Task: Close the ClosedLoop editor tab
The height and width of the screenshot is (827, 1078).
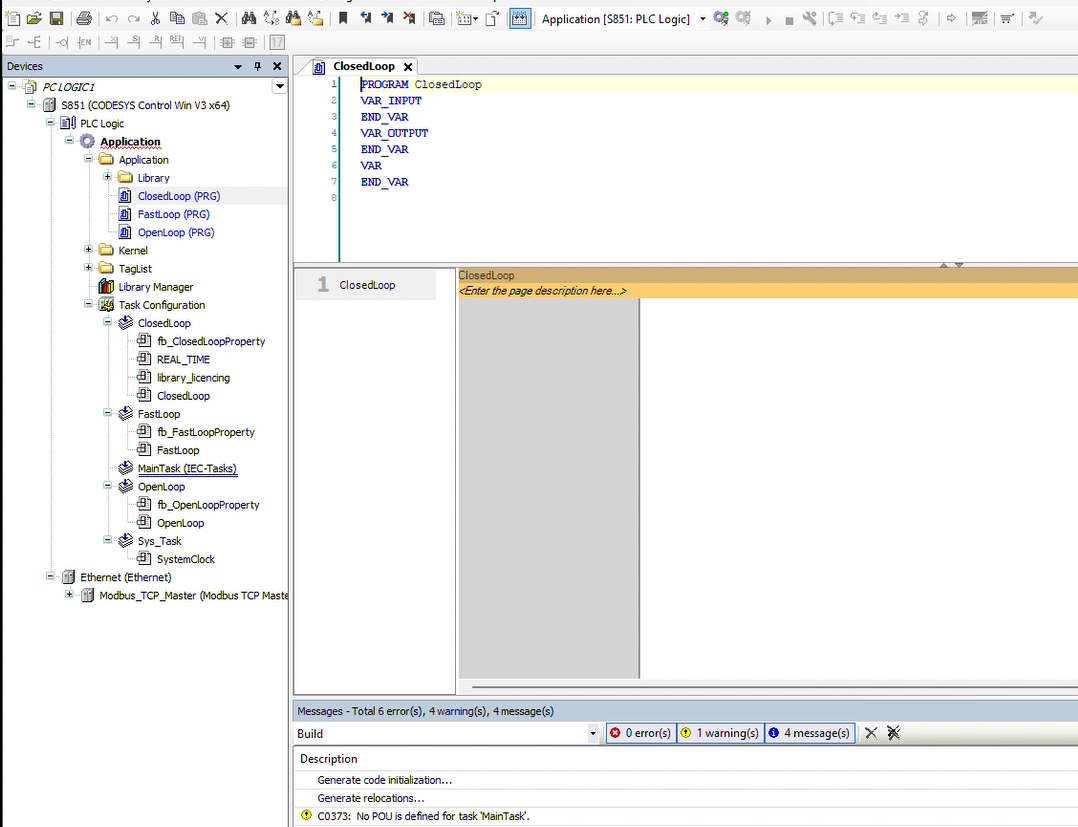Action: (408, 67)
